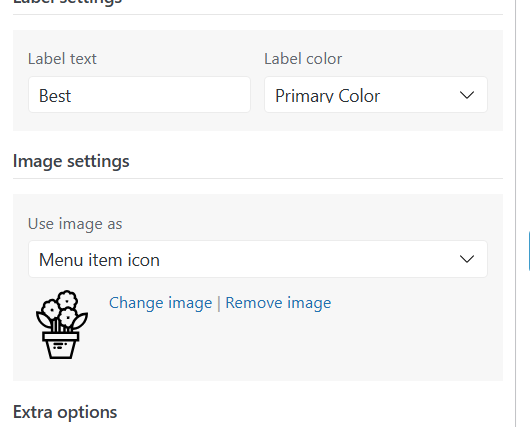Open the Use image as dropdown
Screen dimensions: 530x427
click(258, 259)
